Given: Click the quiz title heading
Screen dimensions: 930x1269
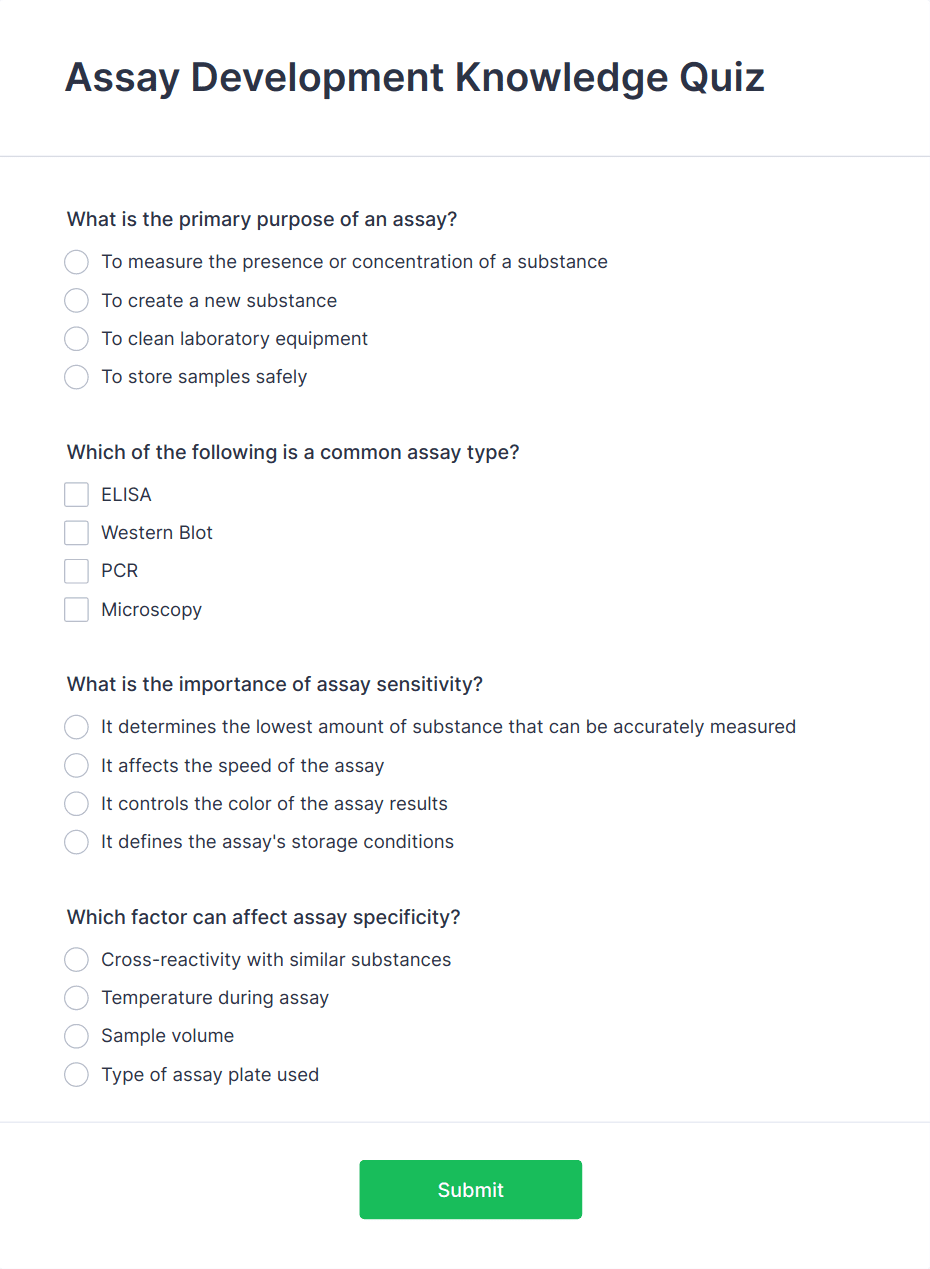Looking at the screenshot, I should coord(414,77).
